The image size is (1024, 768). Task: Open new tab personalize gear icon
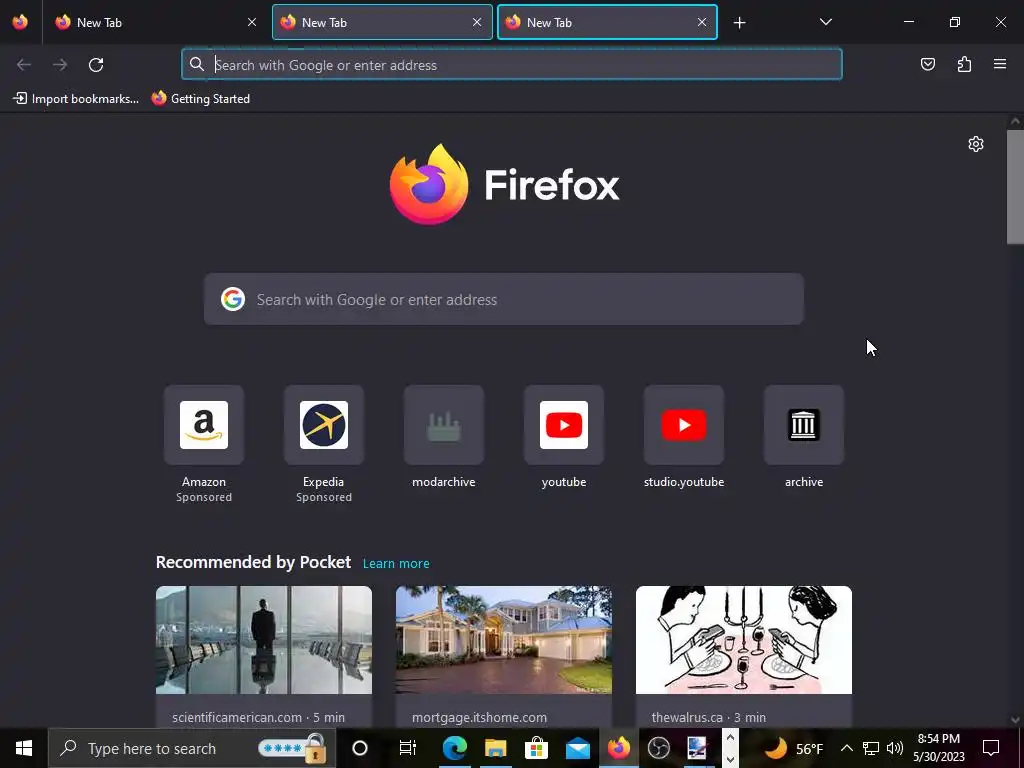click(x=976, y=144)
